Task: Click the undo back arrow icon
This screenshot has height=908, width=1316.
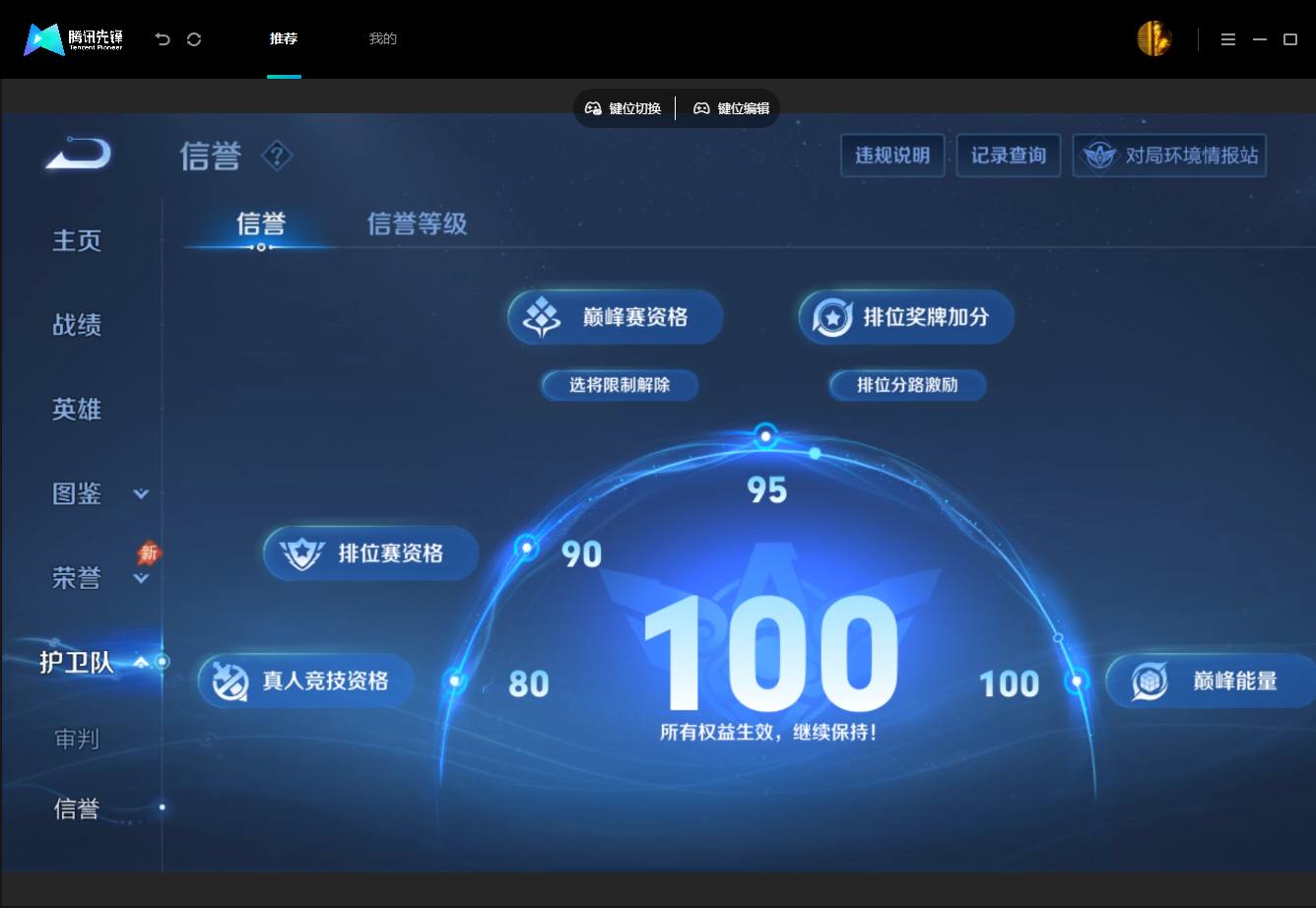Action: 163,39
